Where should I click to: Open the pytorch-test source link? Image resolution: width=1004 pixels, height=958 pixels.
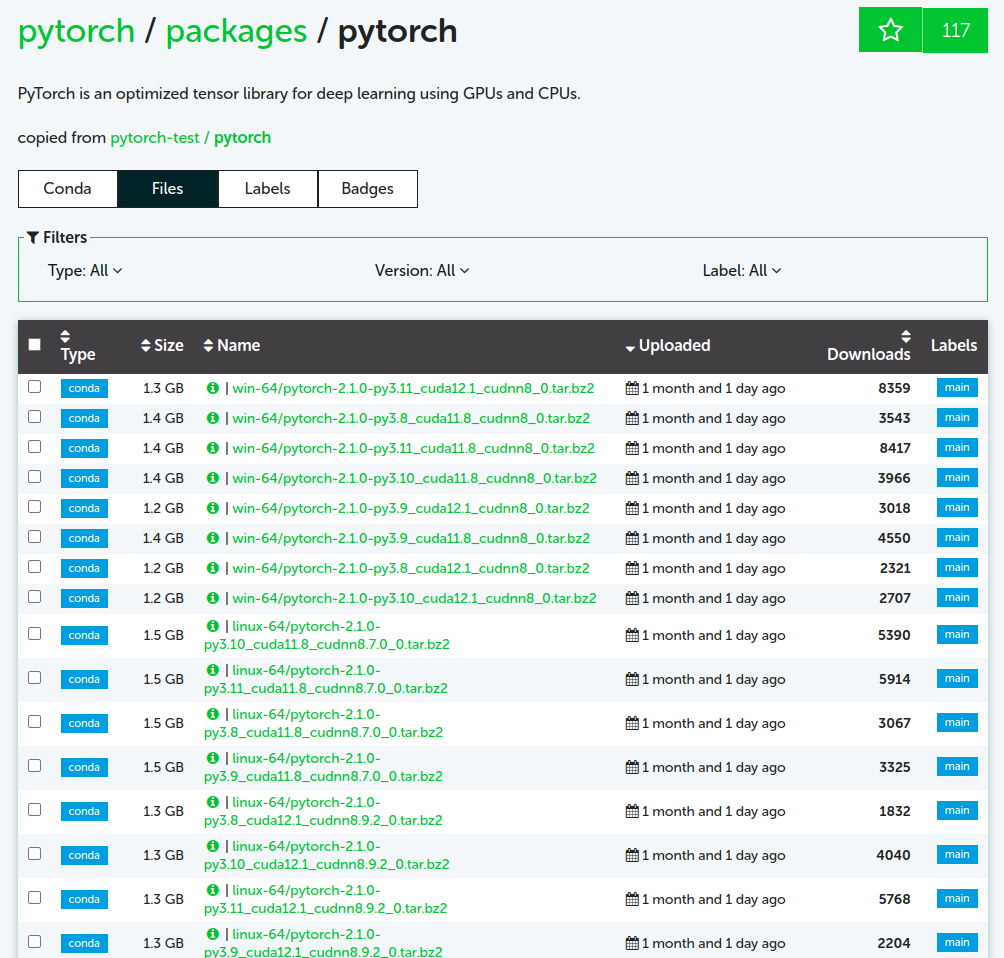click(154, 138)
